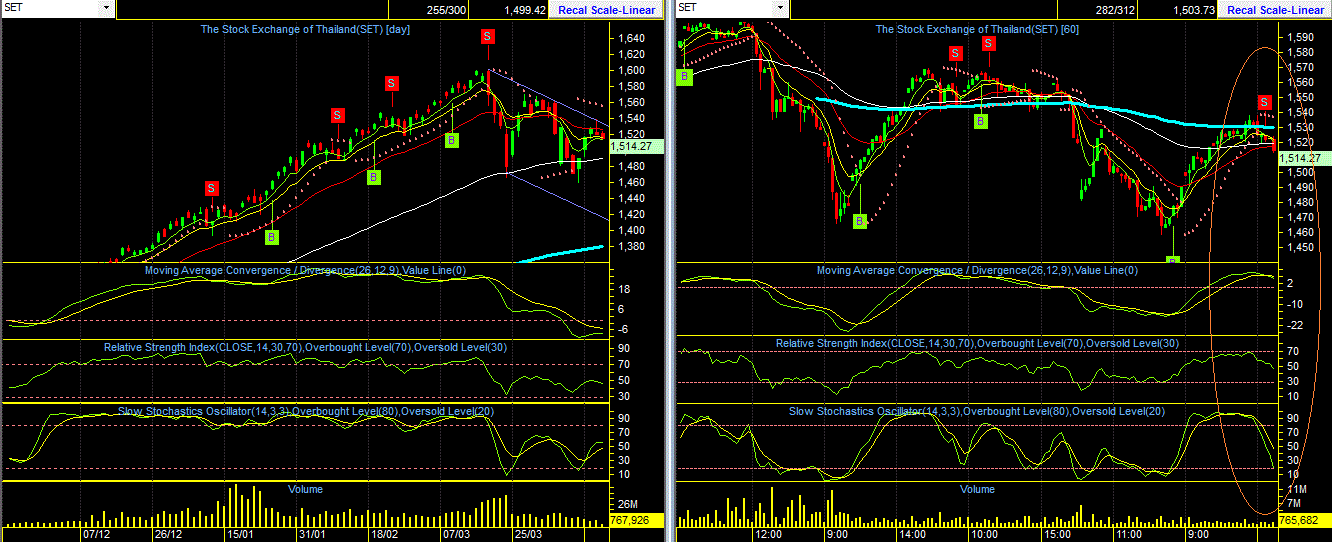The width and height of the screenshot is (1332, 542).
Task: Click the Slow Stochastics Oscillator title on daily chart
Action: (306, 411)
